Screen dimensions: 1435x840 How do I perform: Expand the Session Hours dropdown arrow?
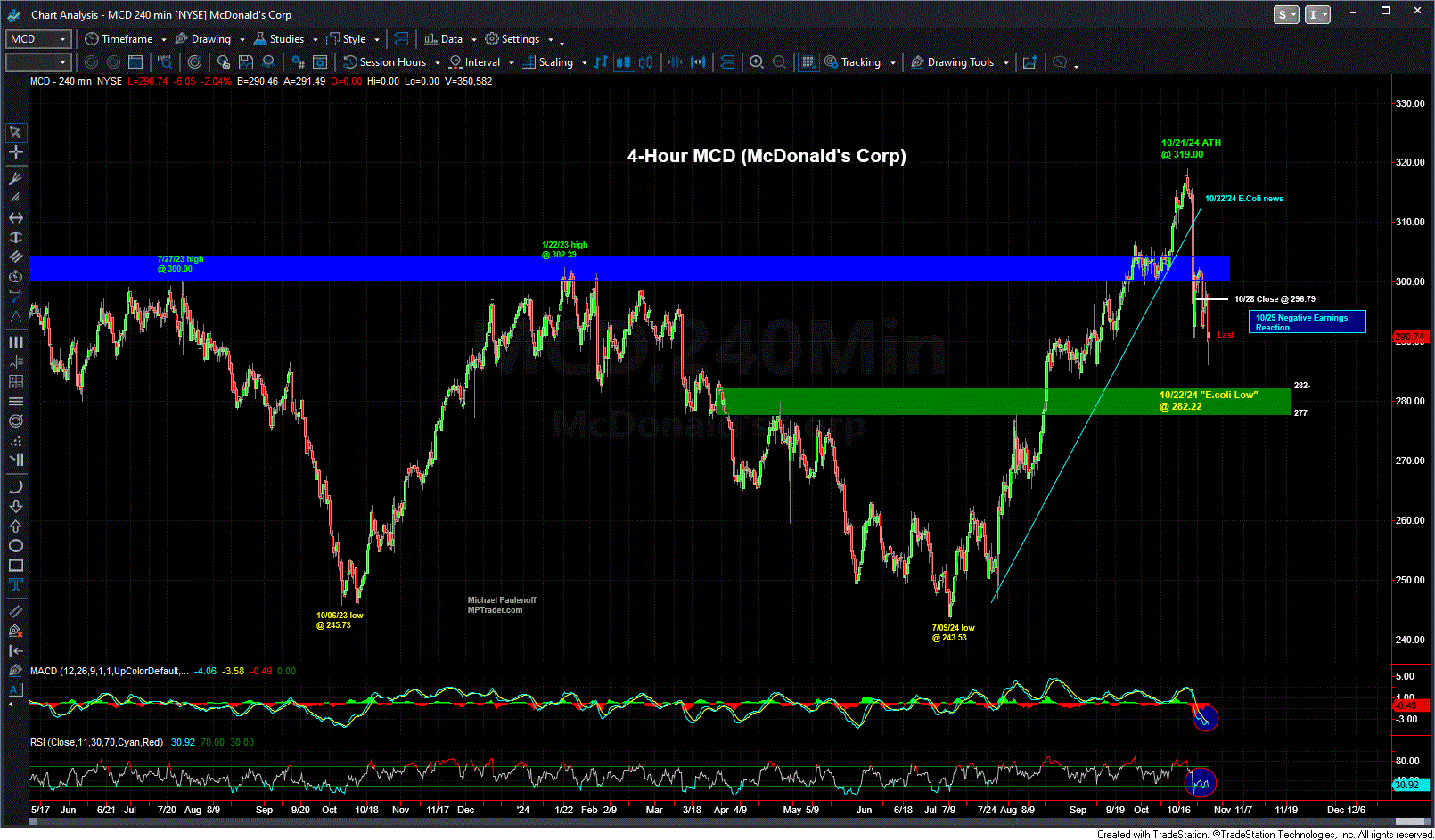438,63
